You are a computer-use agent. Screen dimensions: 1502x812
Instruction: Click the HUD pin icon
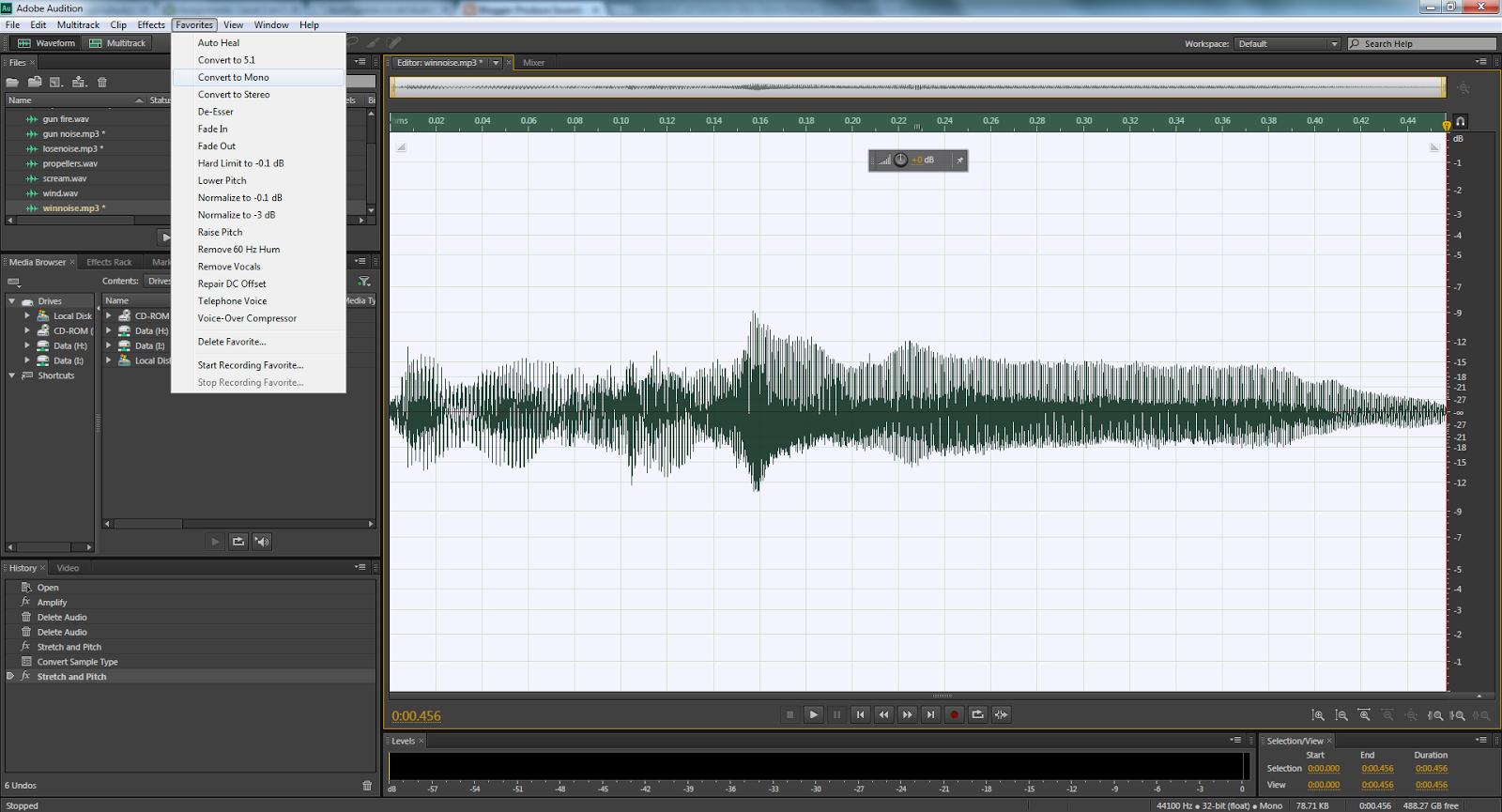(x=959, y=161)
